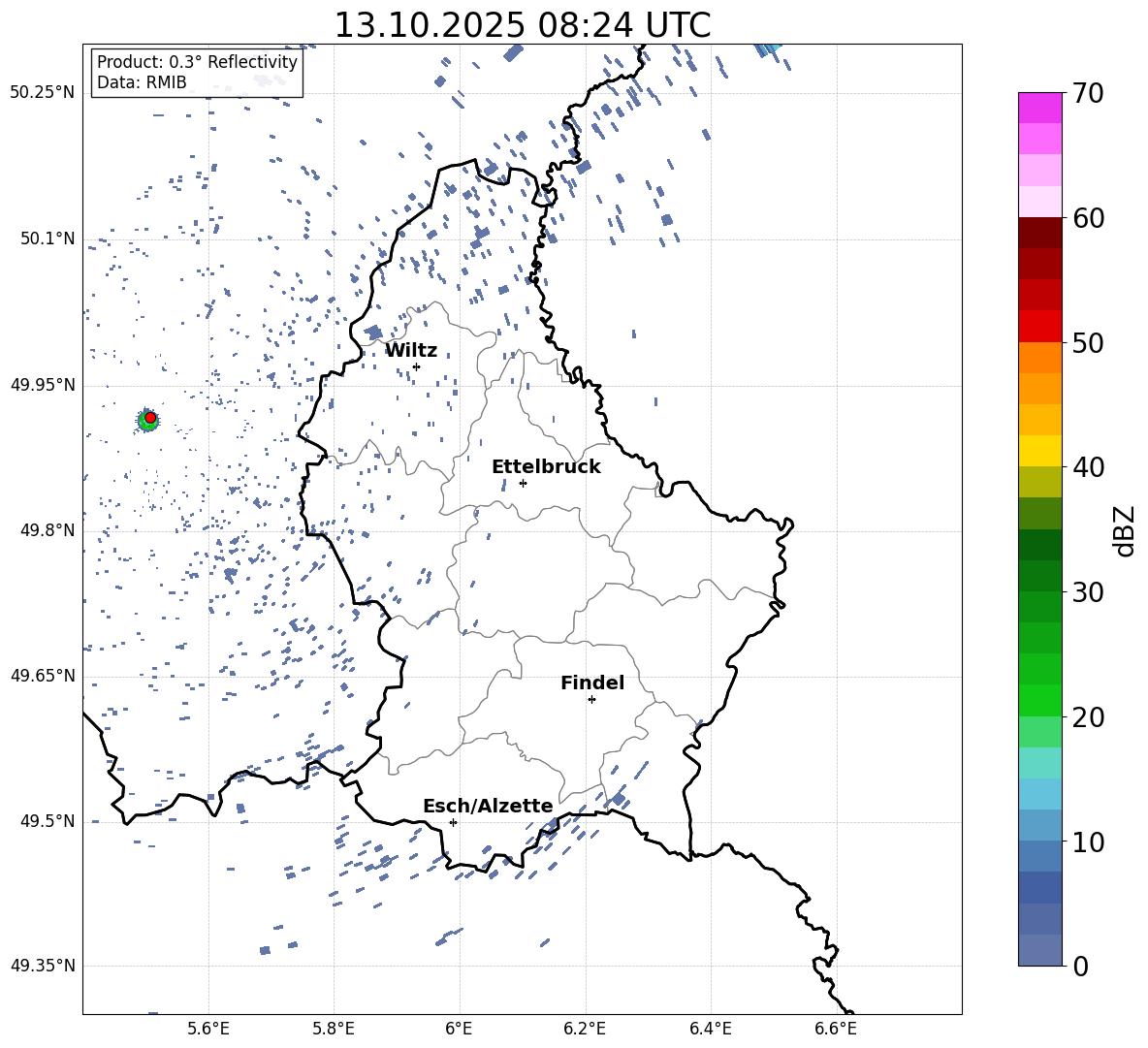Pick the bottom grey-blue swatch above 0

tap(1039, 950)
